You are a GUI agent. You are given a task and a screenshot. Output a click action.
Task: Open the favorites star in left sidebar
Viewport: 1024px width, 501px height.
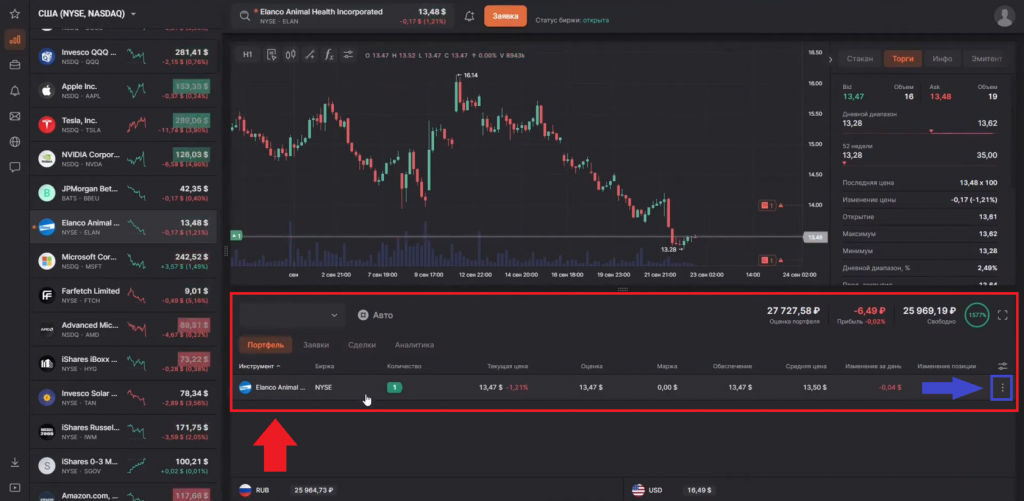[x=14, y=14]
